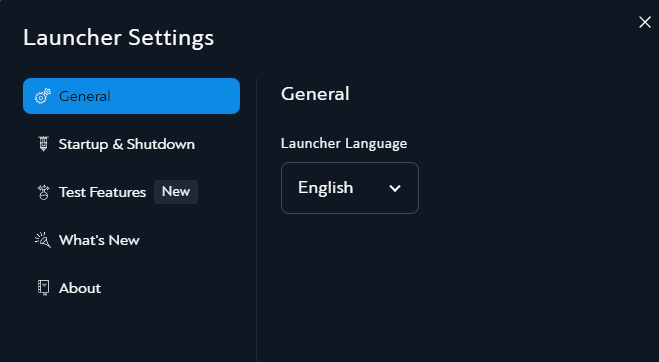This screenshot has width=659, height=362.
Task: Click the Launcher Settings title text
Action: [x=119, y=38]
